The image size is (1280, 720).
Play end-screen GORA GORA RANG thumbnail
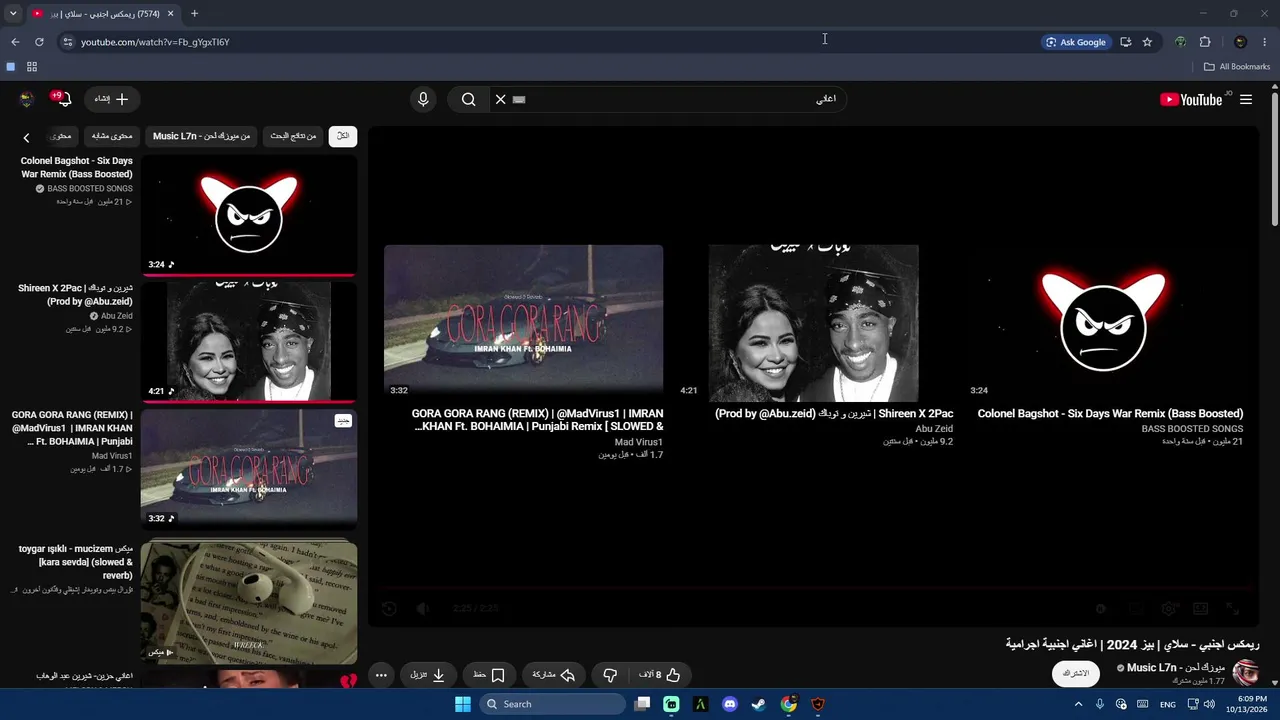pos(523,323)
